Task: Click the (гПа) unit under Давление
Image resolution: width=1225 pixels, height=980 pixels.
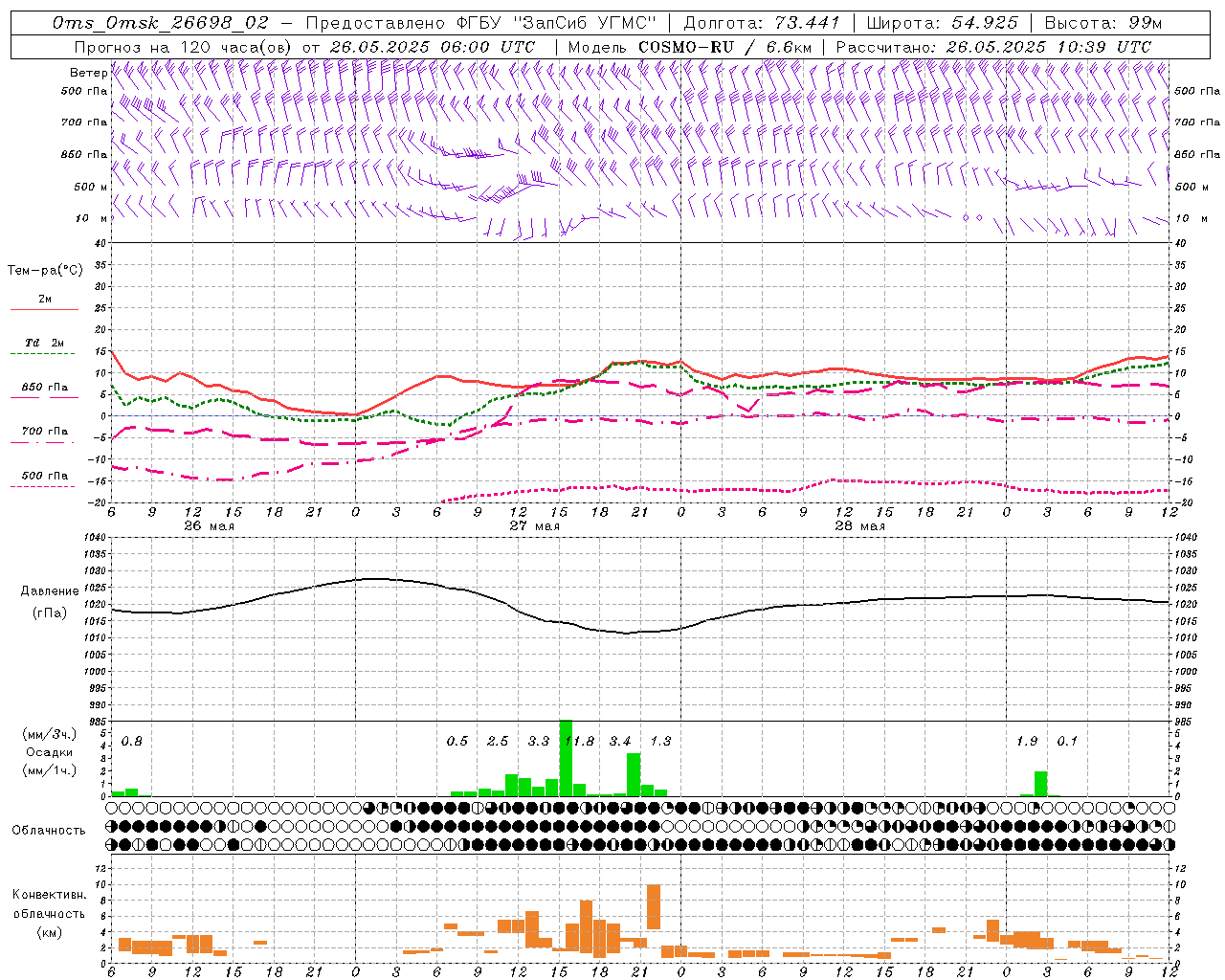Action: [x=49, y=612]
